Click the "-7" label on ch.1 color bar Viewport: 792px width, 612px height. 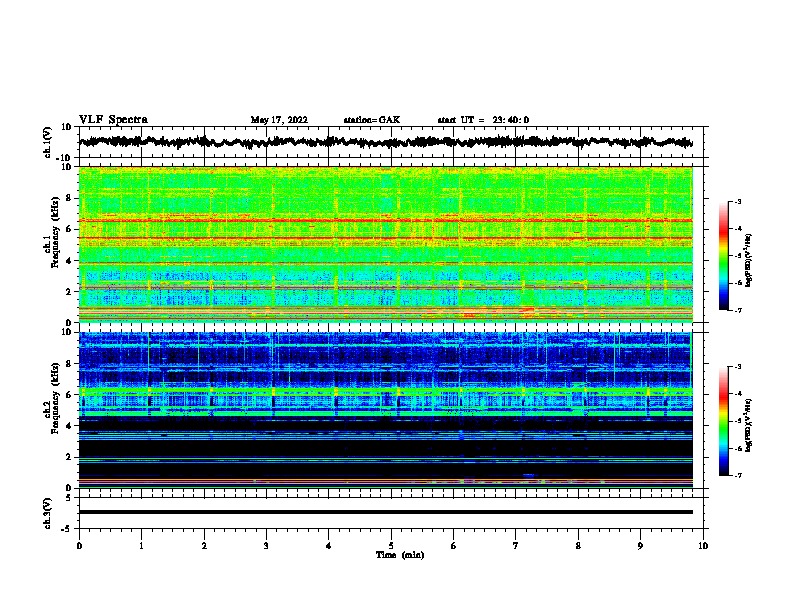click(738, 310)
